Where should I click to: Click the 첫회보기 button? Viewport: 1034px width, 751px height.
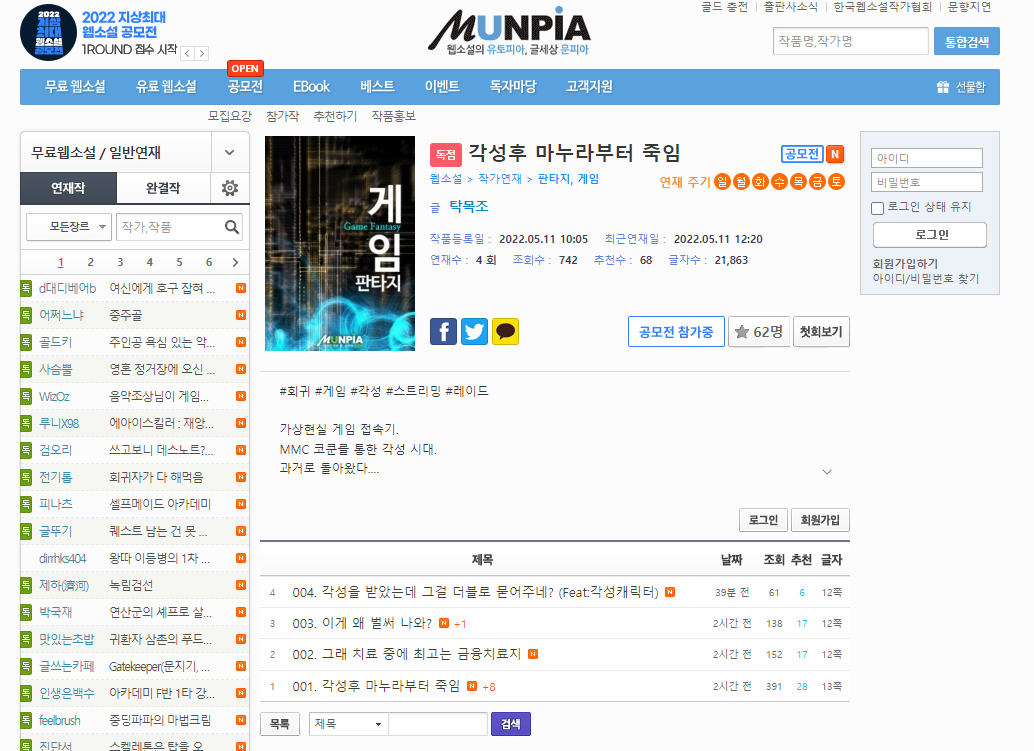point(821,332)
